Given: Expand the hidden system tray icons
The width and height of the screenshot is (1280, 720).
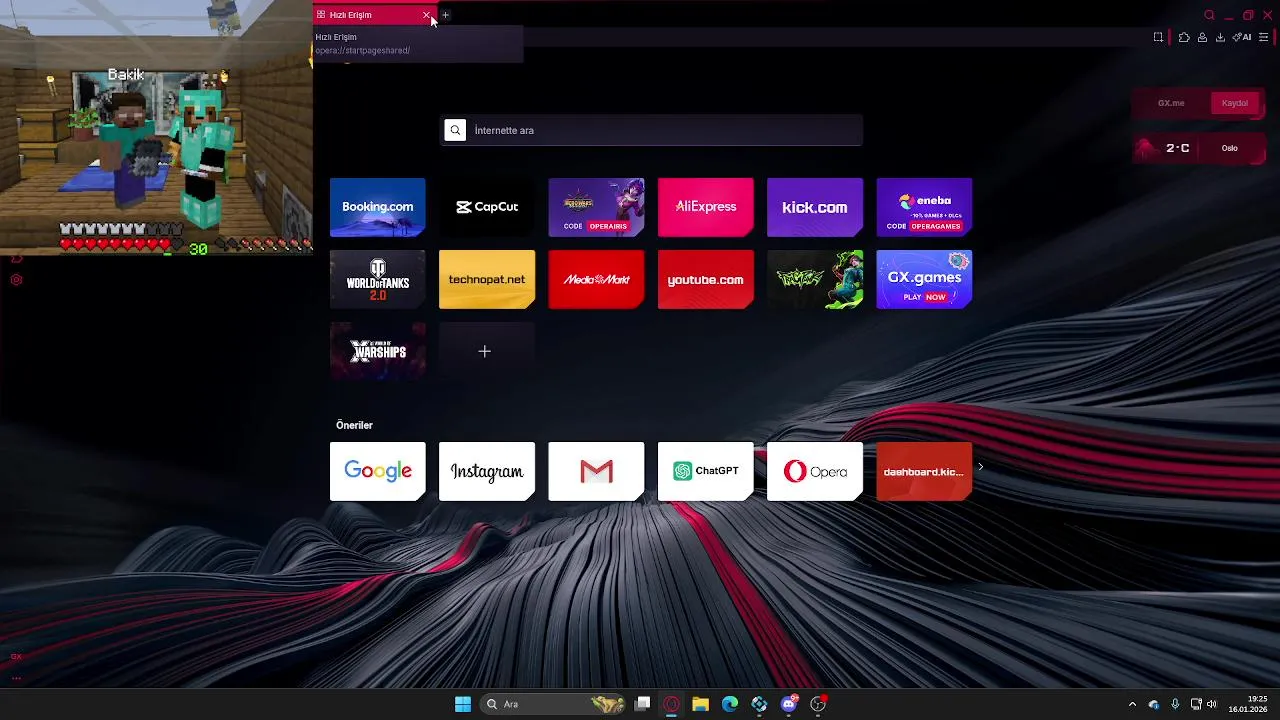Looking at the screenshot, I should click(1132, 704).
